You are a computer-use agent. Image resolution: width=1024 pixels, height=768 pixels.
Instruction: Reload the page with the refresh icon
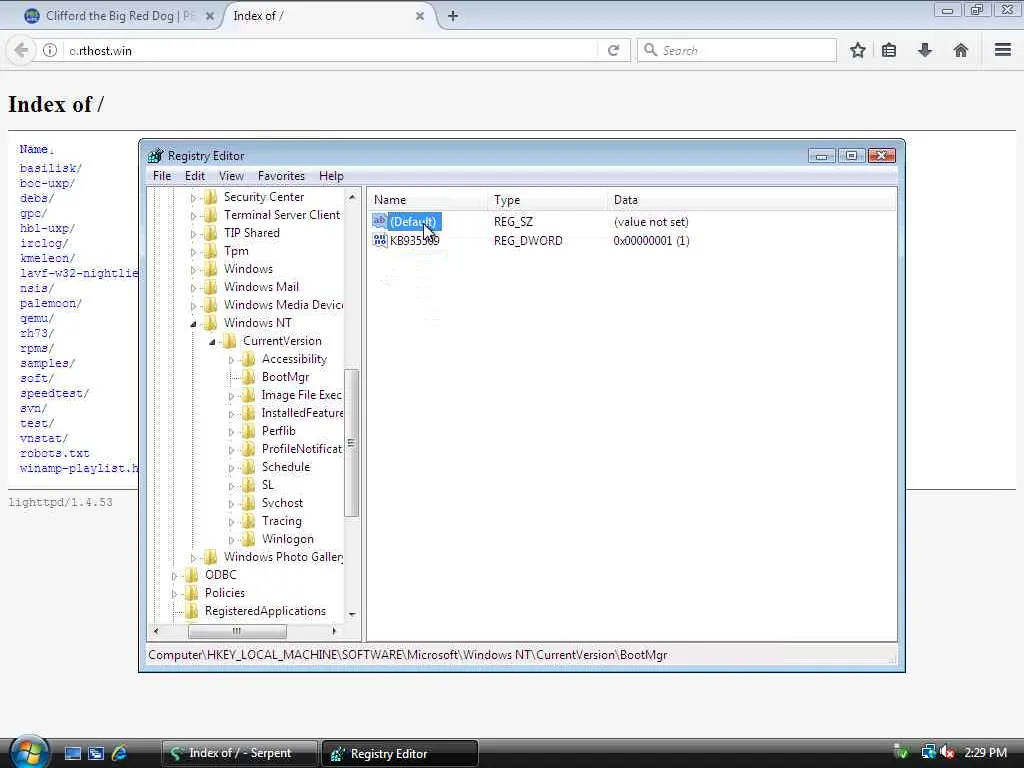[x=613, y=50]
